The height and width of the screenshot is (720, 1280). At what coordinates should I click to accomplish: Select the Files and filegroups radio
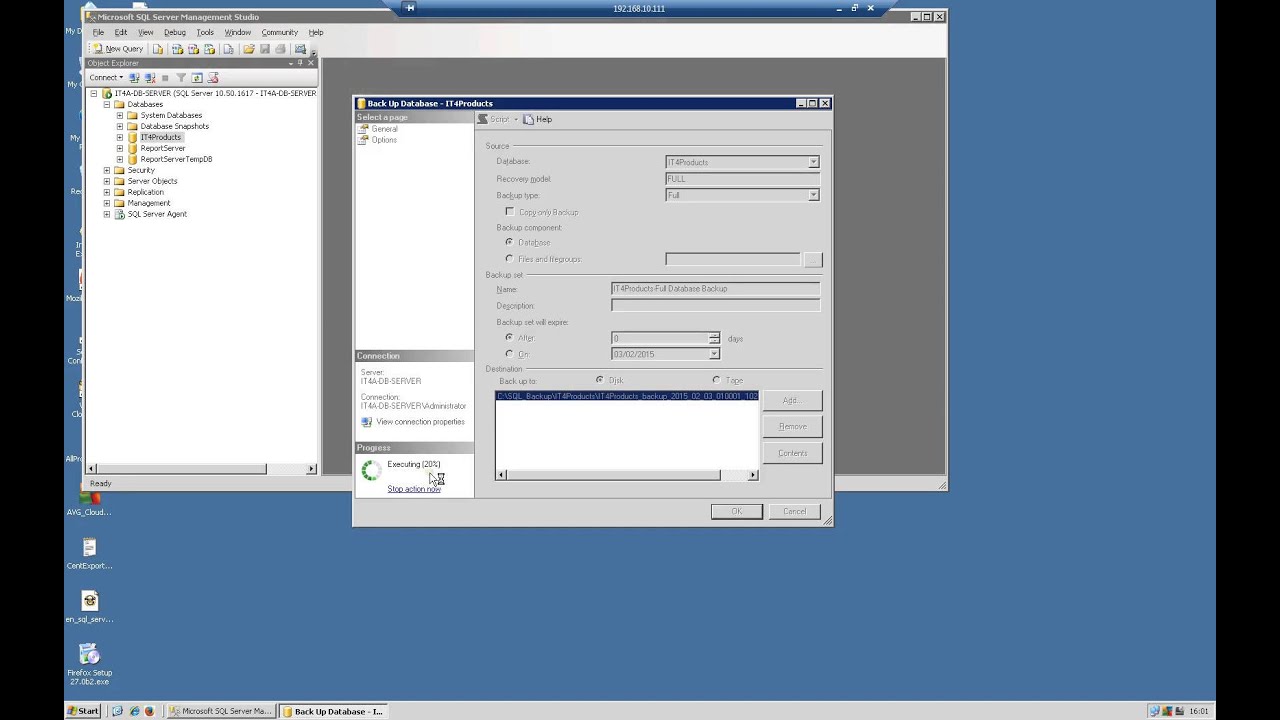509,259
